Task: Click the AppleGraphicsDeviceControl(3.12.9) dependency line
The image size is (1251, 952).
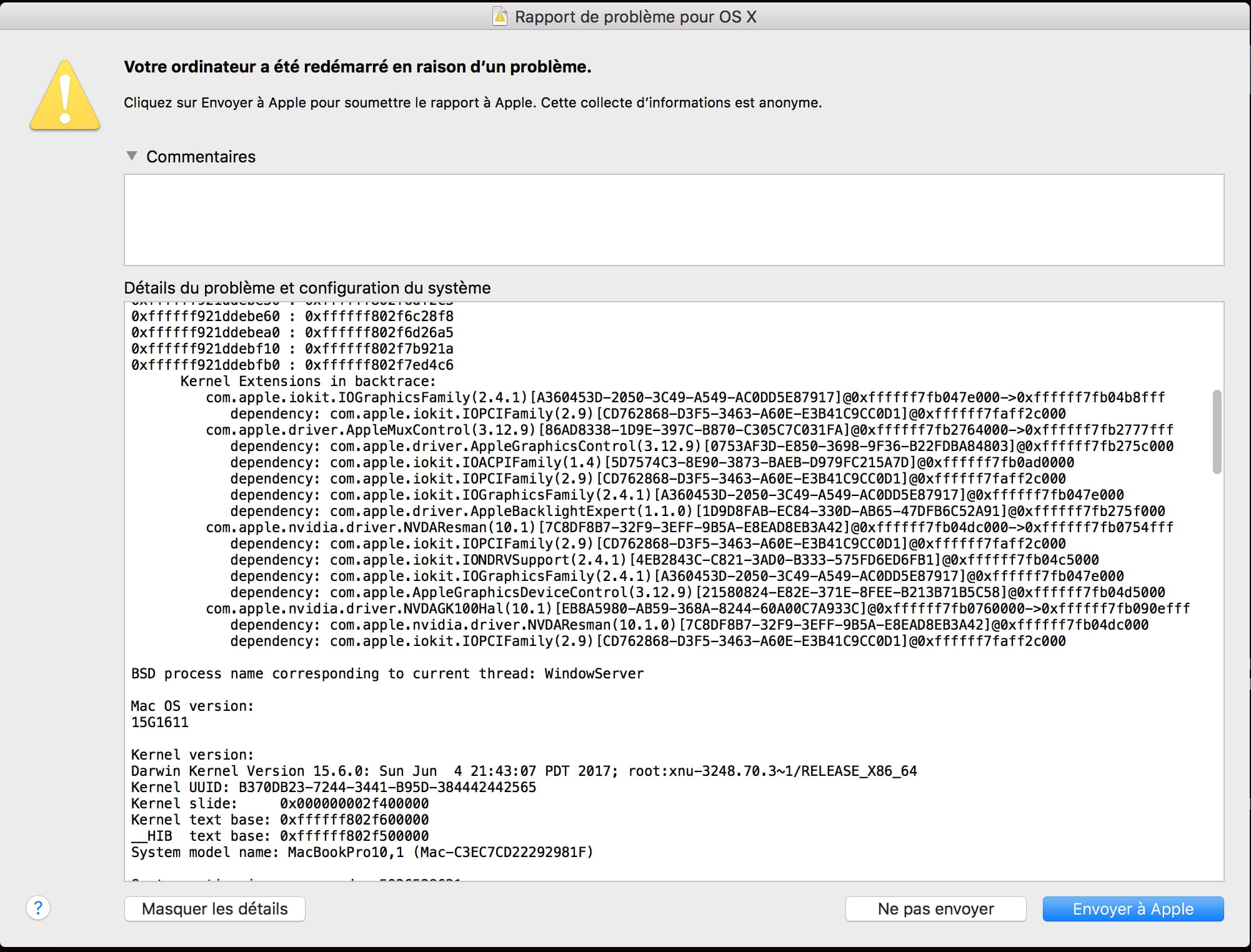Action: [698, 592]
